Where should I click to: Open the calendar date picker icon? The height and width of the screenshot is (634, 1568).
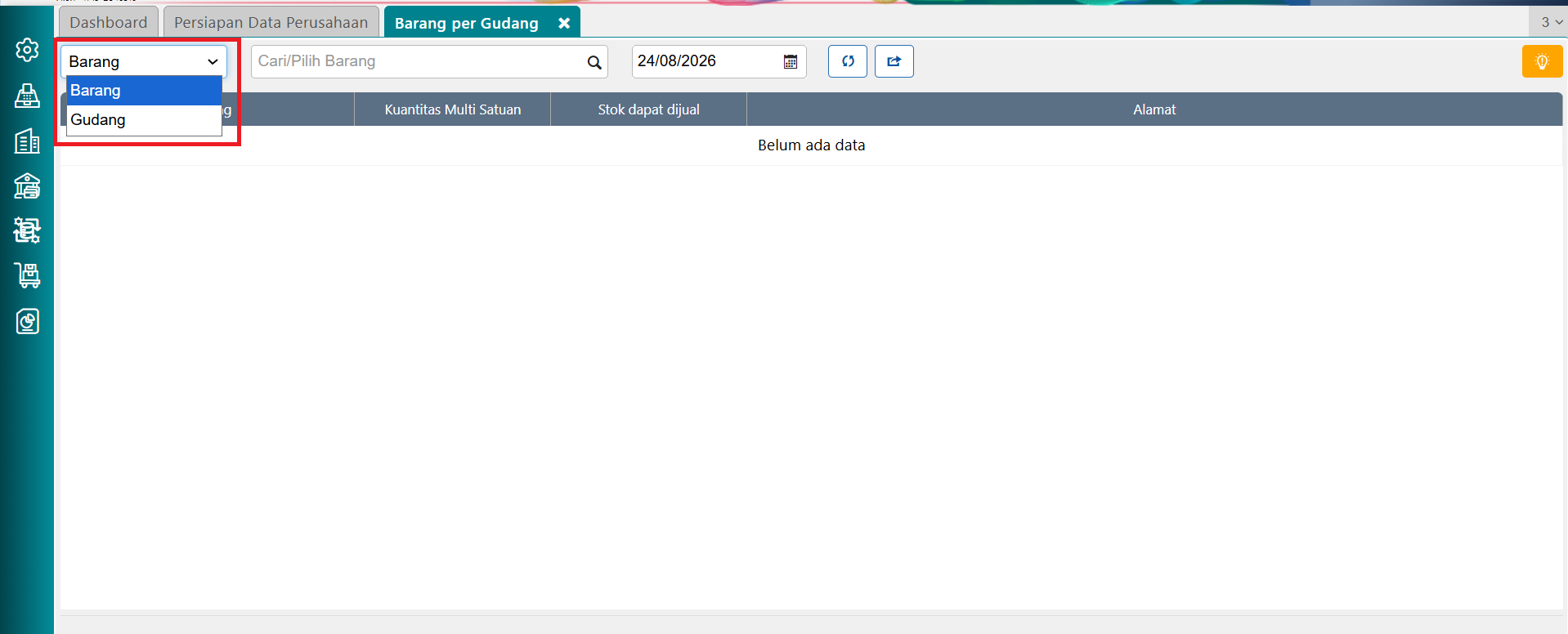(791, 62)
